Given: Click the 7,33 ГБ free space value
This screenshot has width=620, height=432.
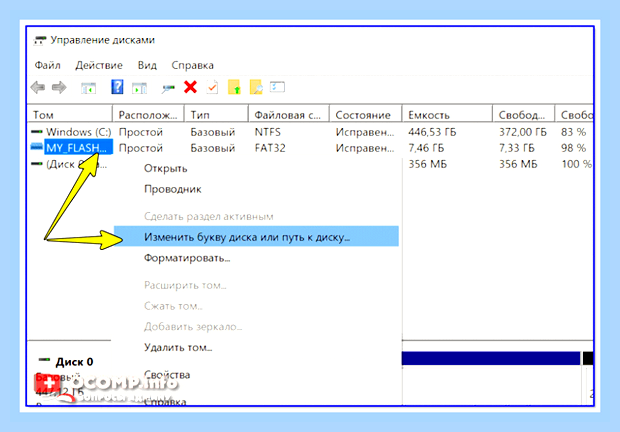Looking at the screenshot, I should (516, 148).
